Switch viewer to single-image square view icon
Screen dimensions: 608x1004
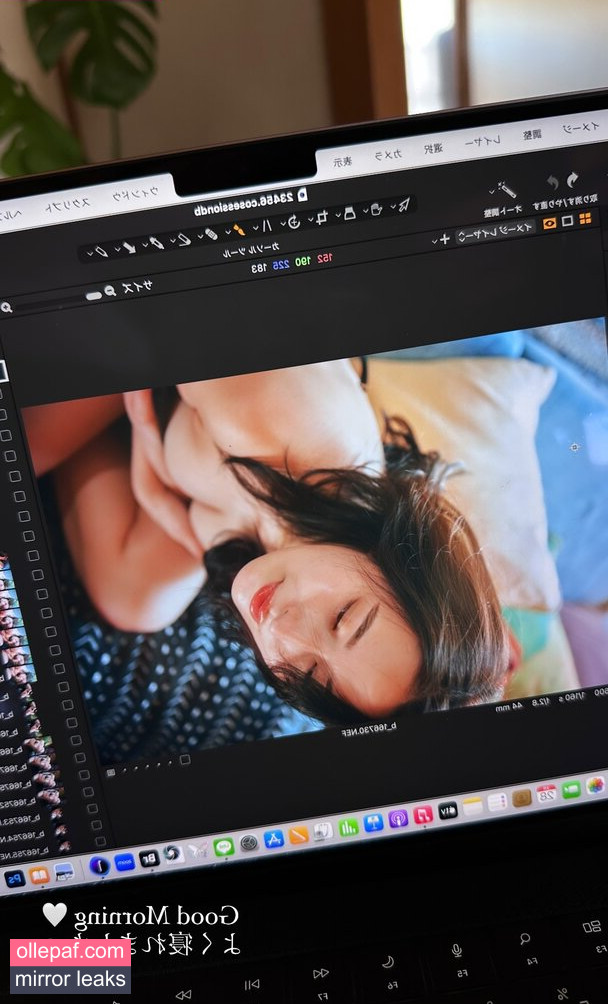click(568, 221)
